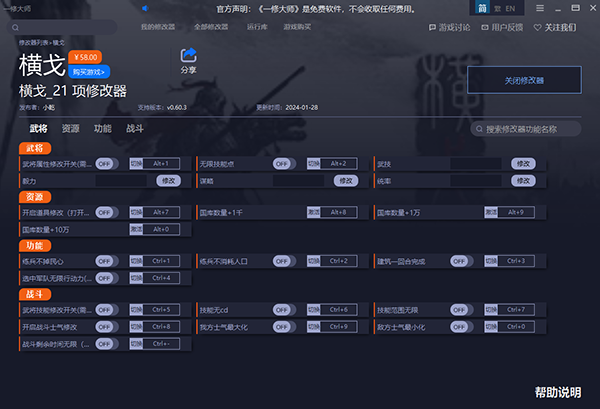600x409 pixels.
Task: Click the 统率 value input field
Action: [476, 181]
